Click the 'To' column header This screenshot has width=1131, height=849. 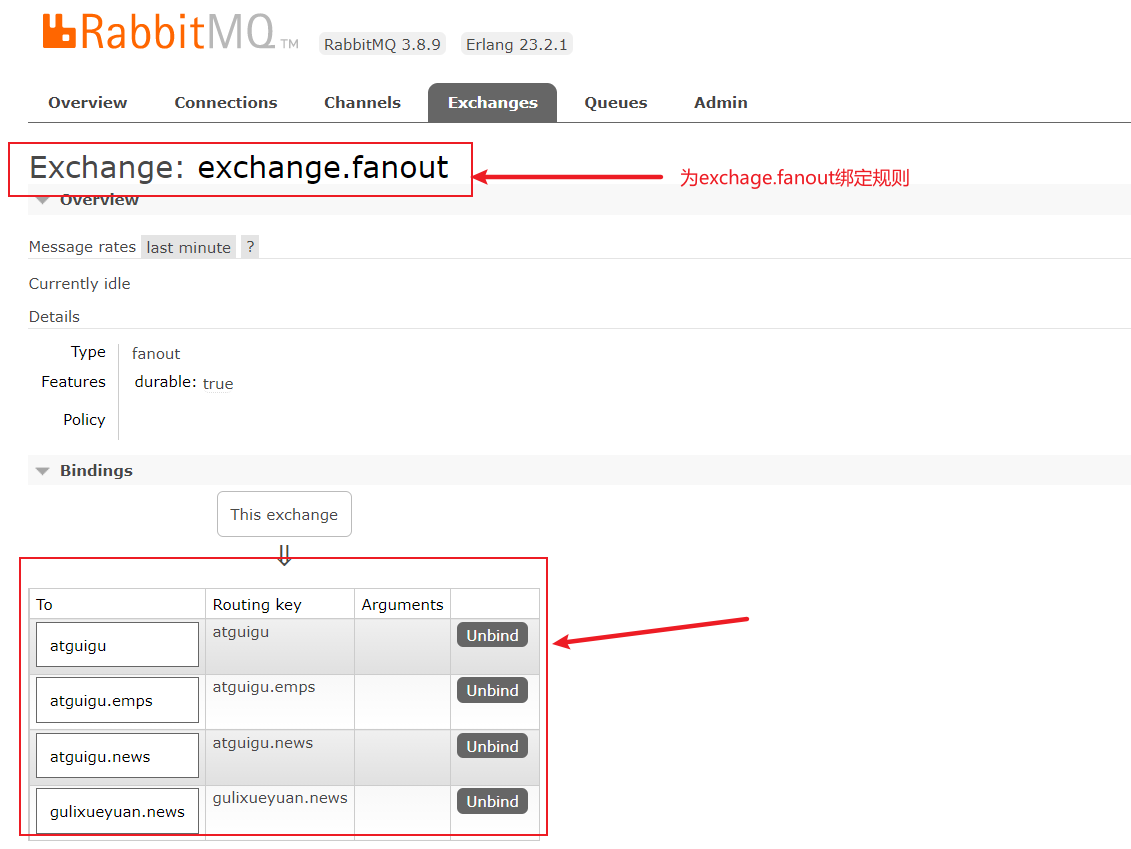tap(117, 604)
